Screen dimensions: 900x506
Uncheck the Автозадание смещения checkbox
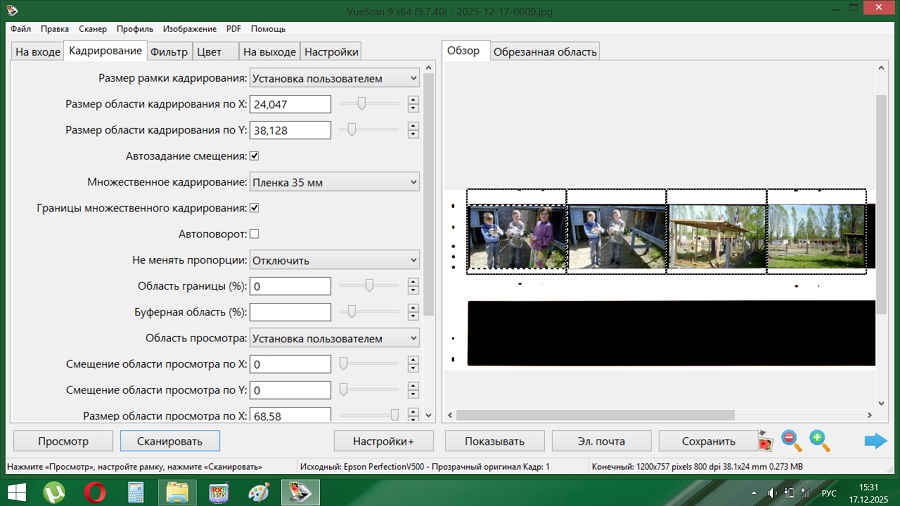coord(254,156)
